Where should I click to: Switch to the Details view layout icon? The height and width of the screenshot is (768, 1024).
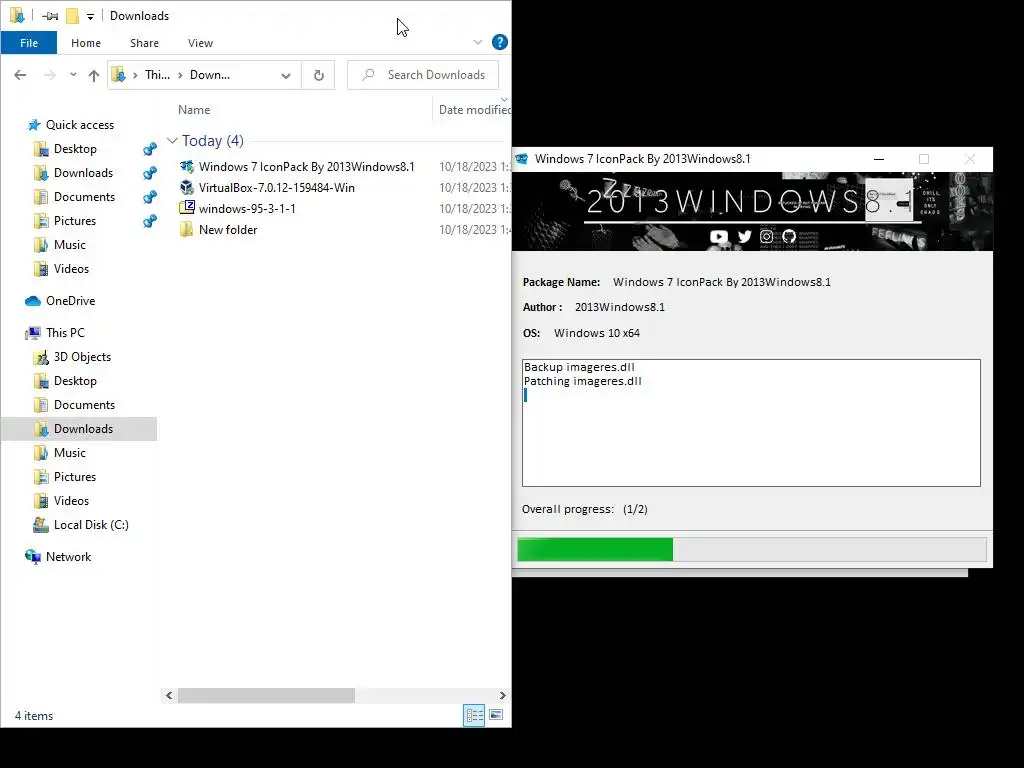point(474,716)
